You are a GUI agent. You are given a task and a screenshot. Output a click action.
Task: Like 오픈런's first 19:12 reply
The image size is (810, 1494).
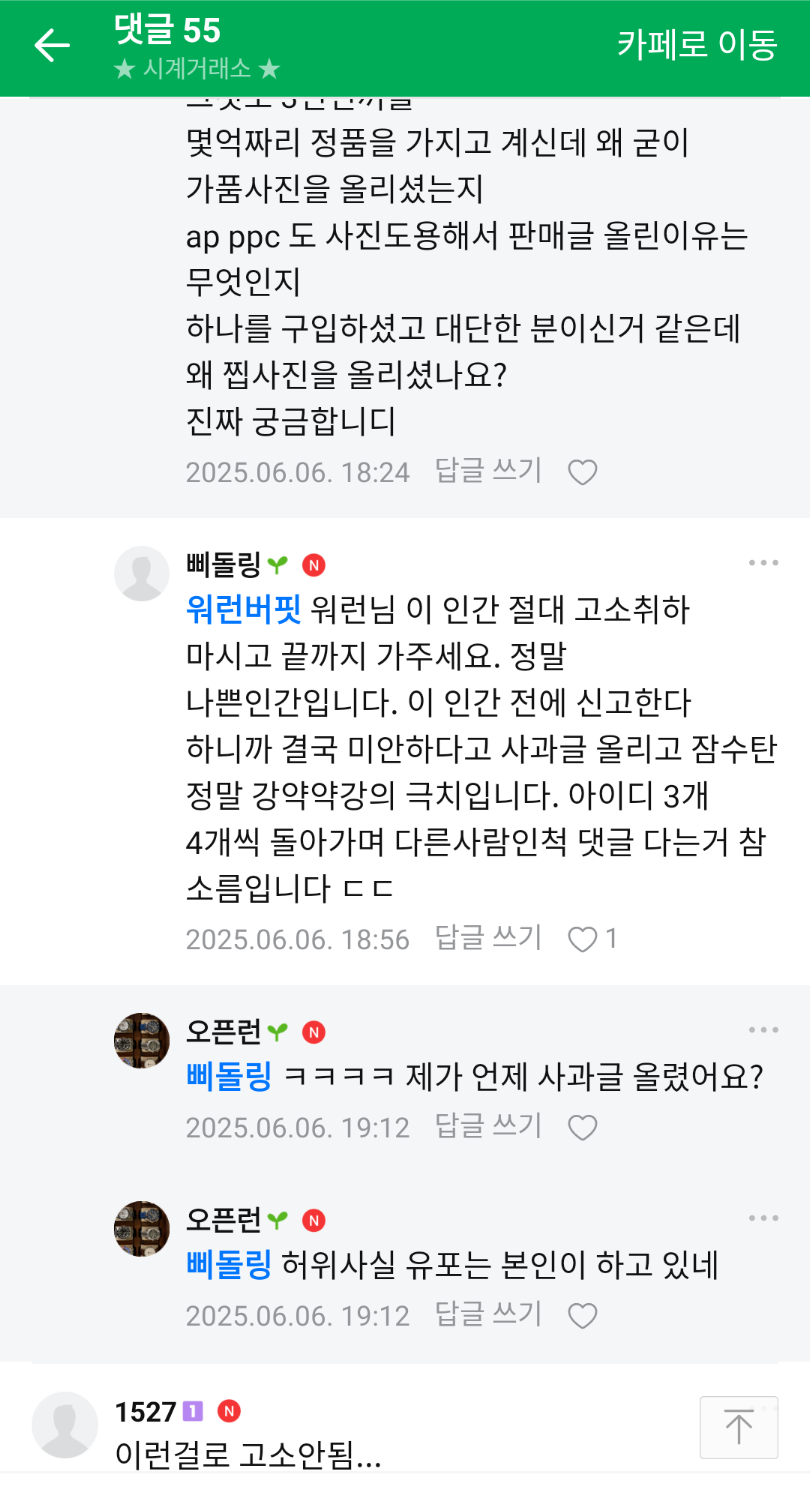pos(582,1128)
